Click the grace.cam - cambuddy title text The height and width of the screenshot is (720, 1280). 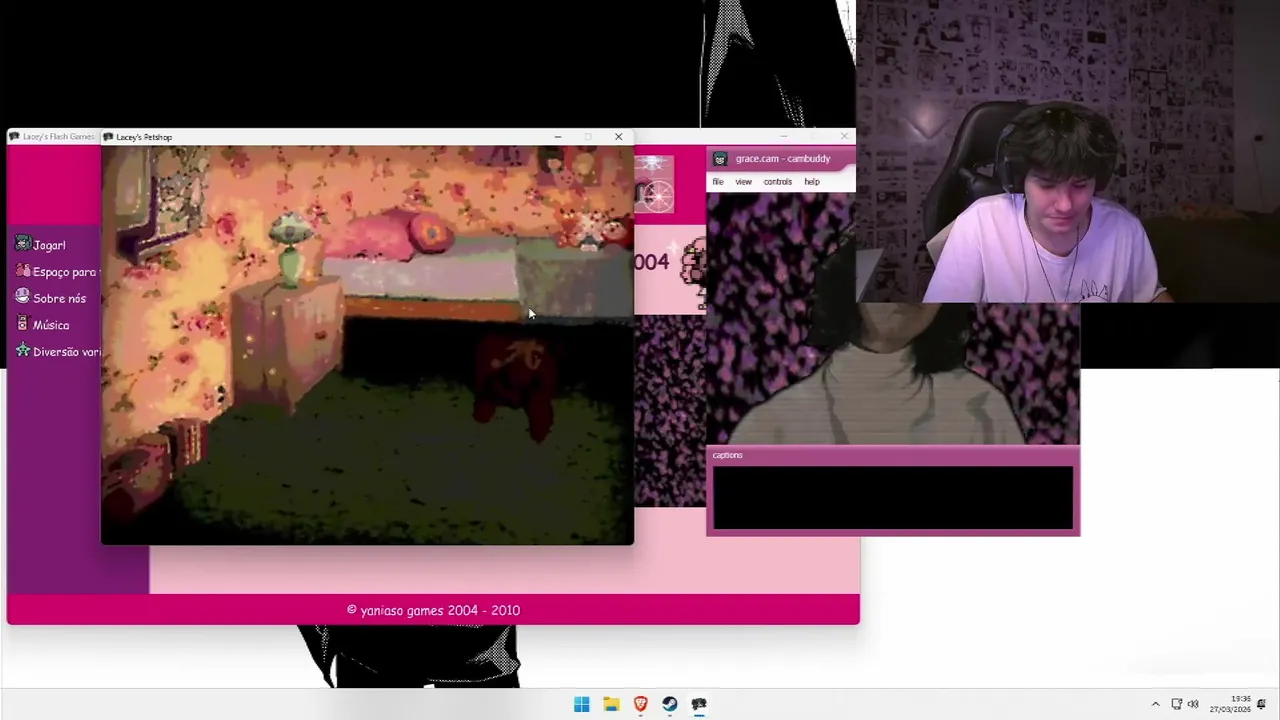tap(783, 159)
